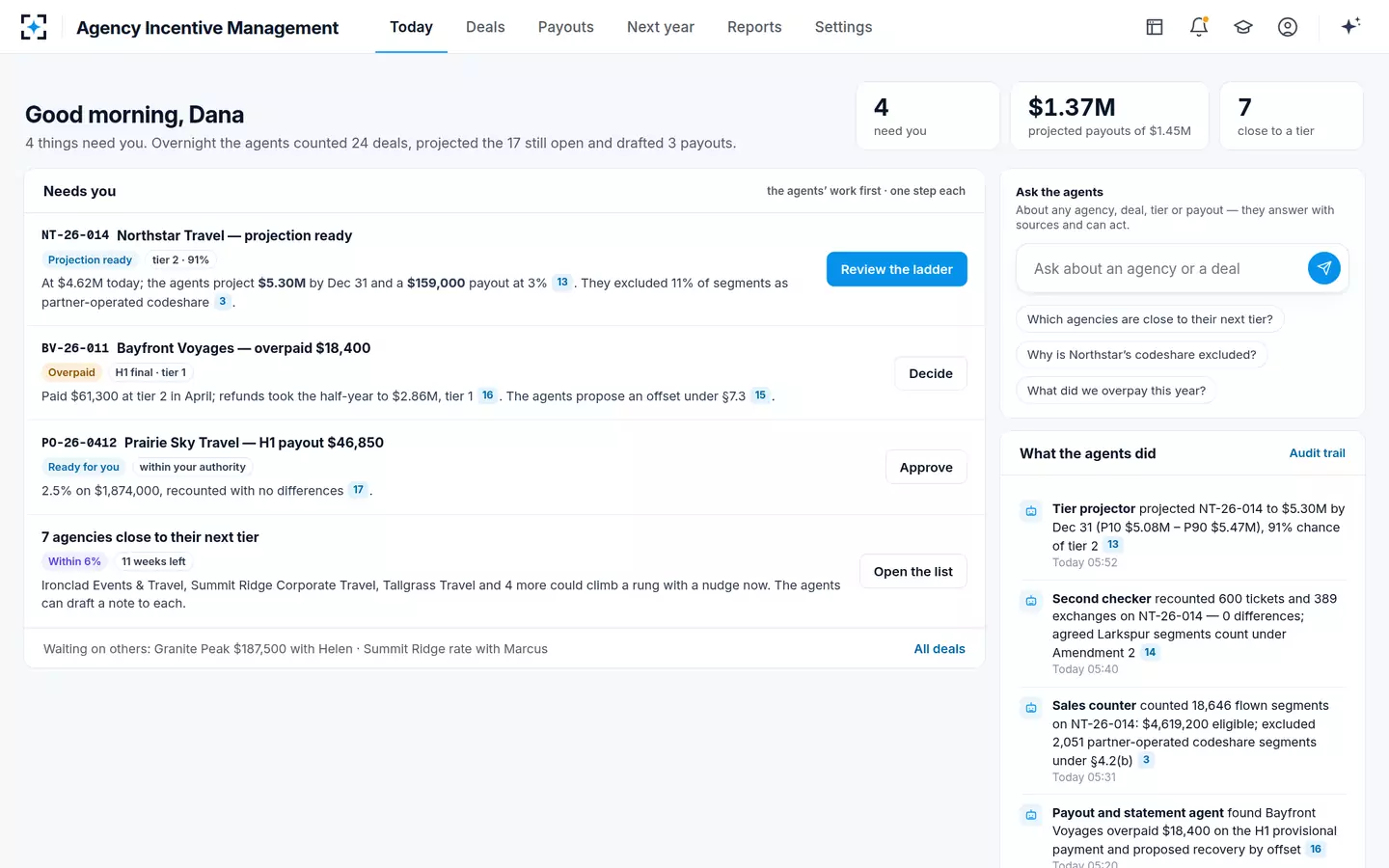The width and height of the screenshot is (1389, 868).
Task: Open the 4 need you stat card
Action: click(x=928, y=116)
